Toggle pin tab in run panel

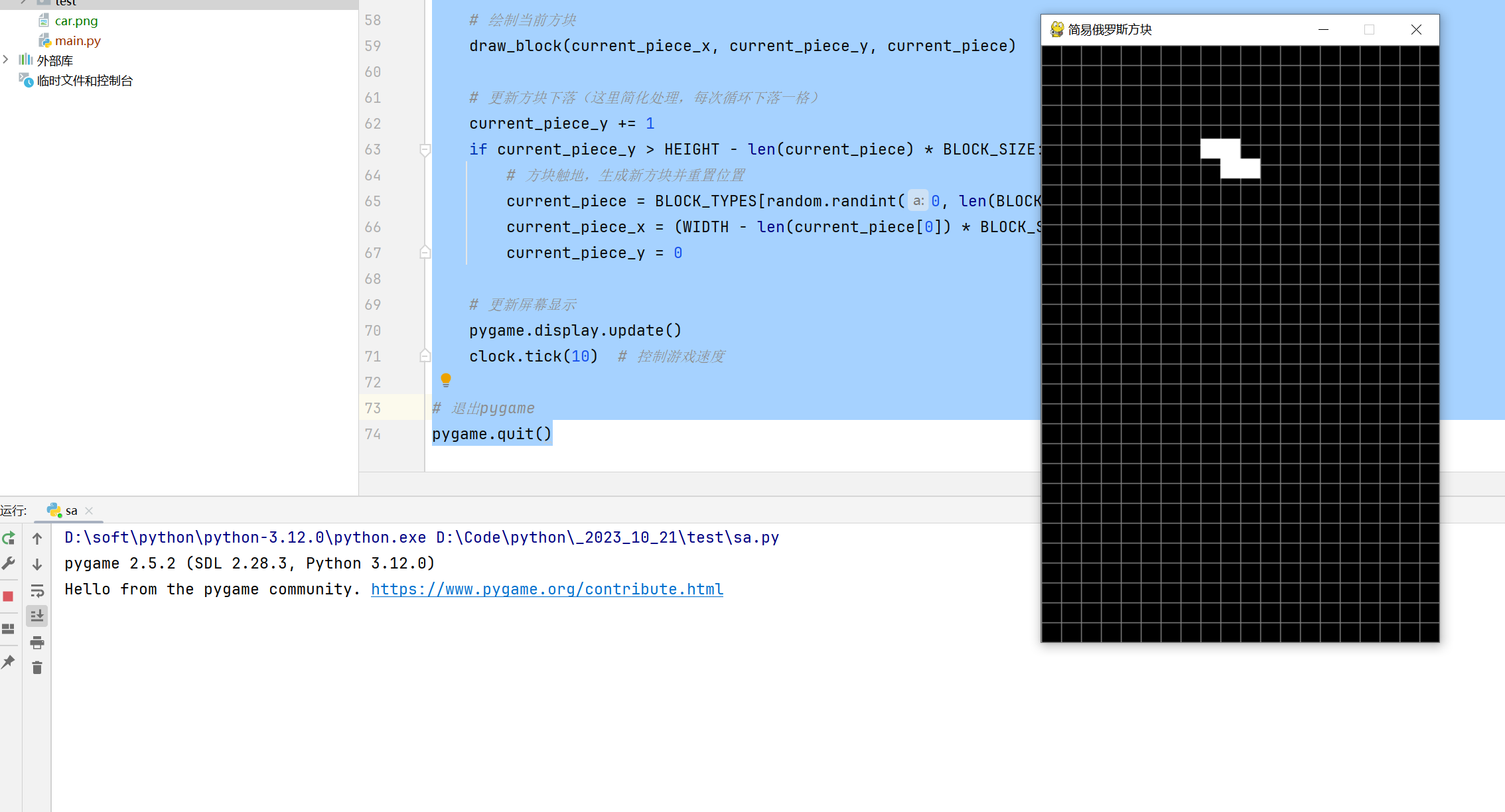coord(9,661)
